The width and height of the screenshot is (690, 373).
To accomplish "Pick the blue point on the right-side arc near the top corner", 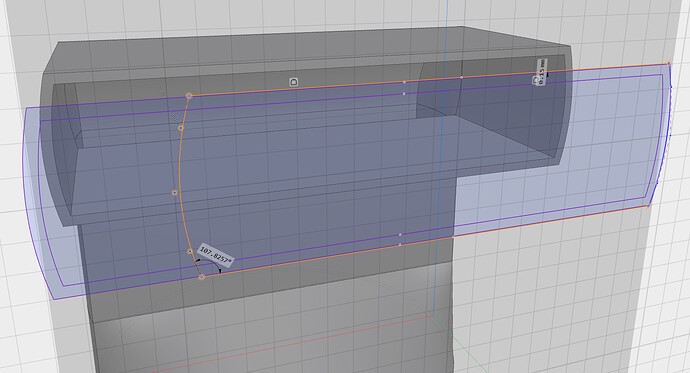I will pyautogui.click(x=671, y=87).
